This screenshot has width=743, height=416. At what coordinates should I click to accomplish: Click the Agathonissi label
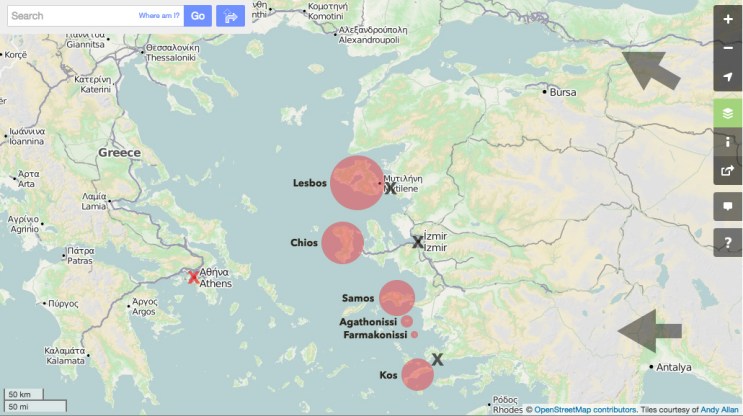pos(368,322)
